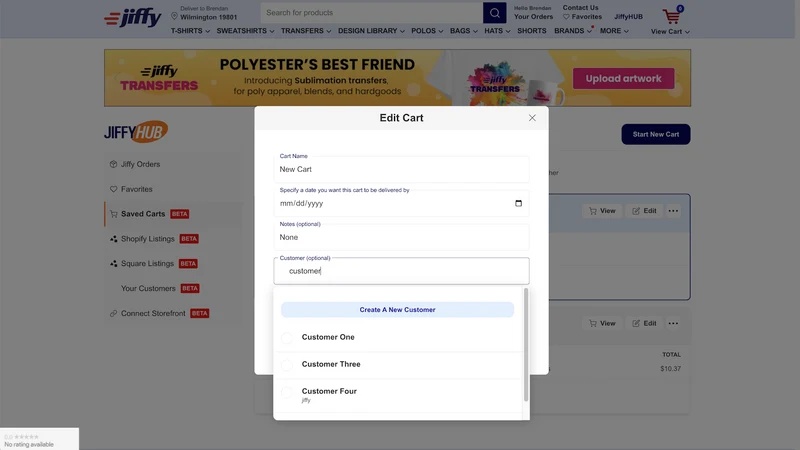Image resolution: width=800 pixels, height=450 pixels.
Task: Open Favorites link in header
Action: coord(582,17)
